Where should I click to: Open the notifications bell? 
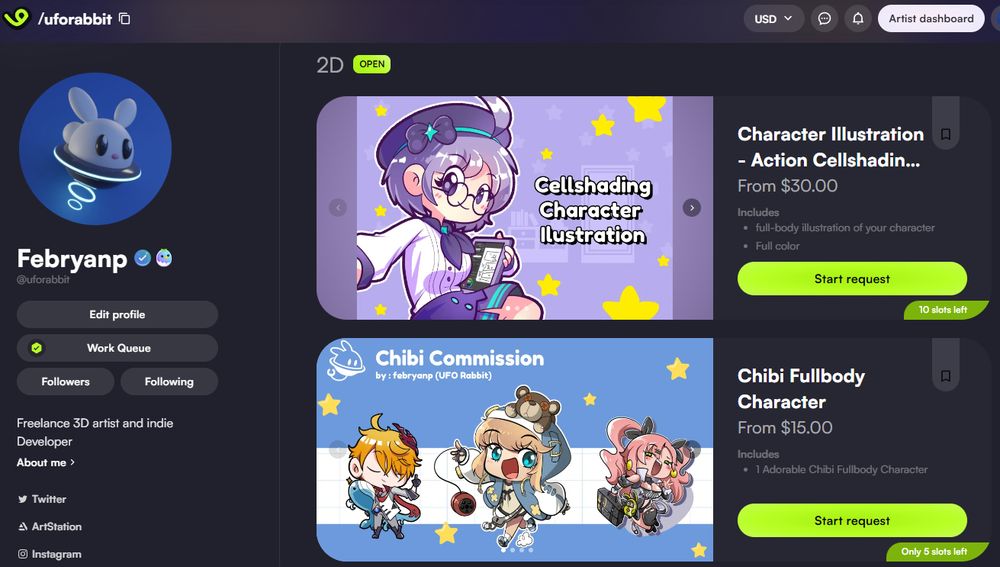coord(858,18)
